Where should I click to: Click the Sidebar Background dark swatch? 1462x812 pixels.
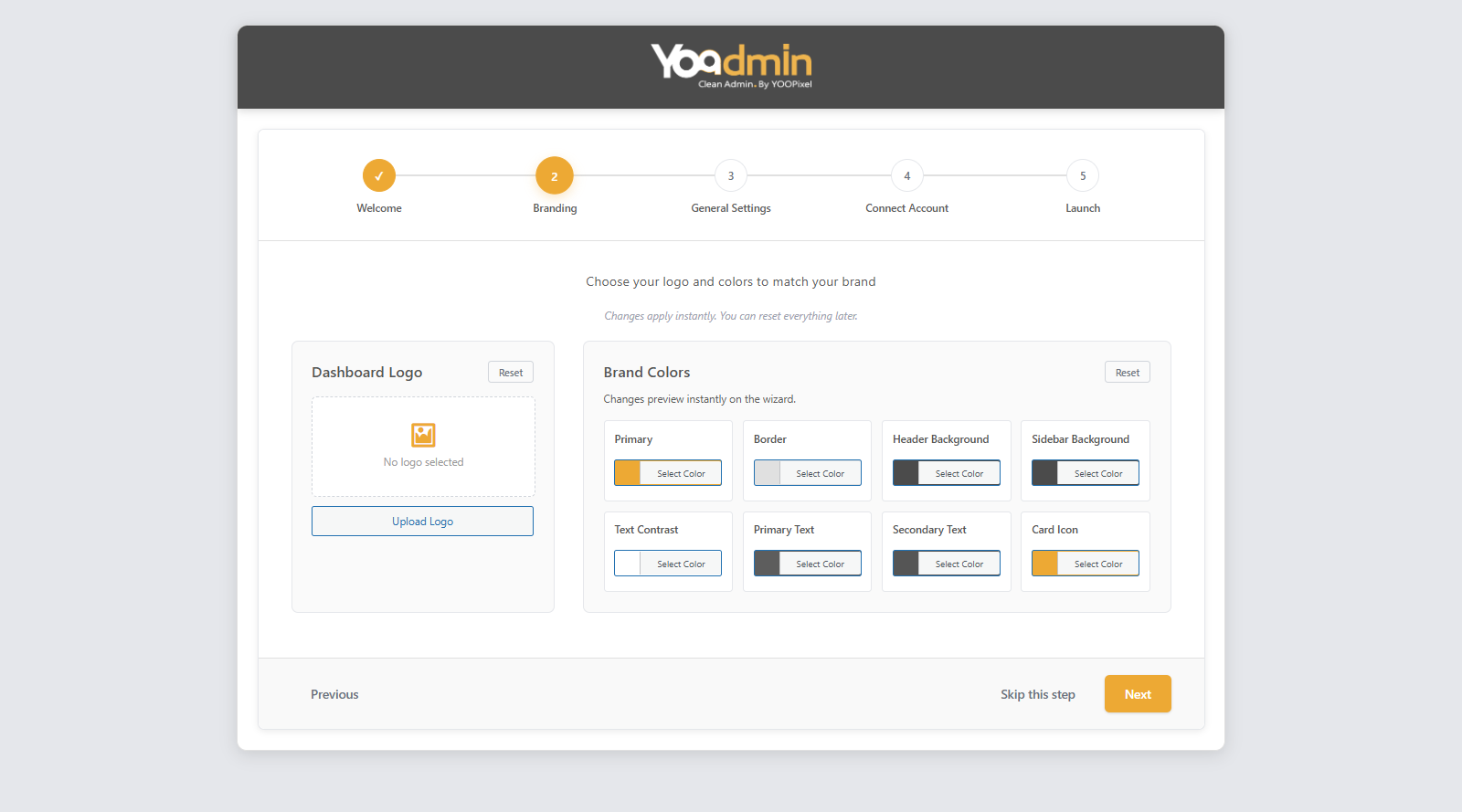pyautogui.click(x=1044, y=473)
